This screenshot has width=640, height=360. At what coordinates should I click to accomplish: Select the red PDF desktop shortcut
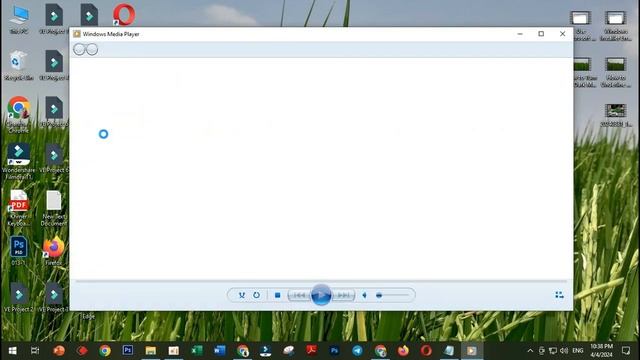click(x=19, y=208)
